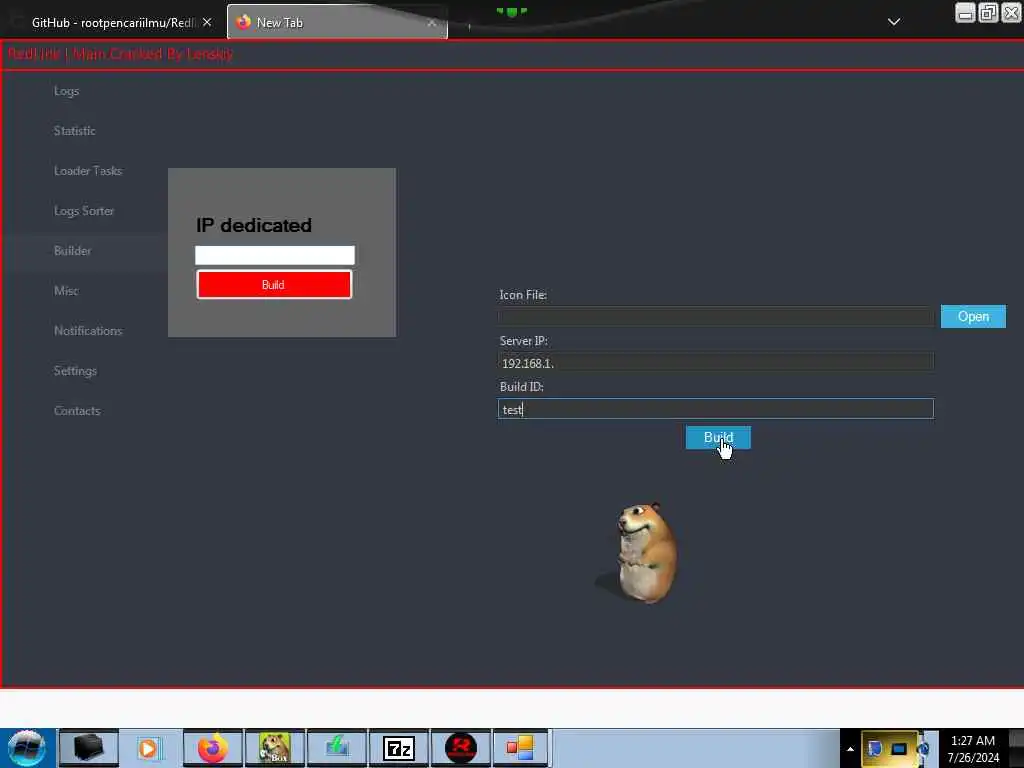Image resolution: width=1024 pixels, height=768 pixels.
Task: Click the clock showing 1:27 AM
Action: (973, 748)
